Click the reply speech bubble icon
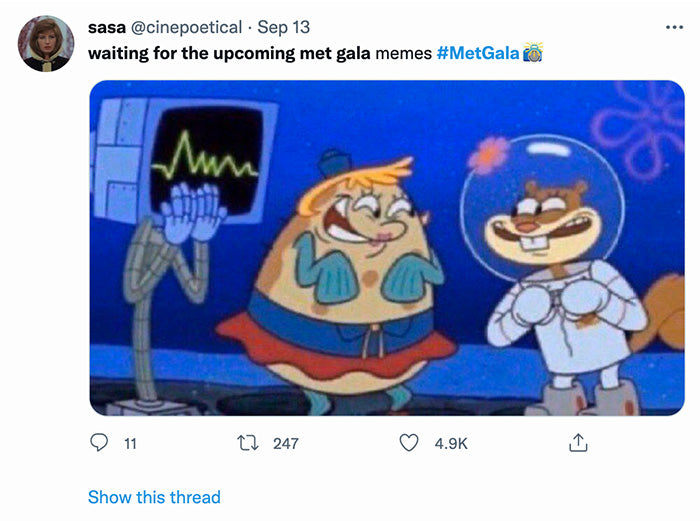 99,443
